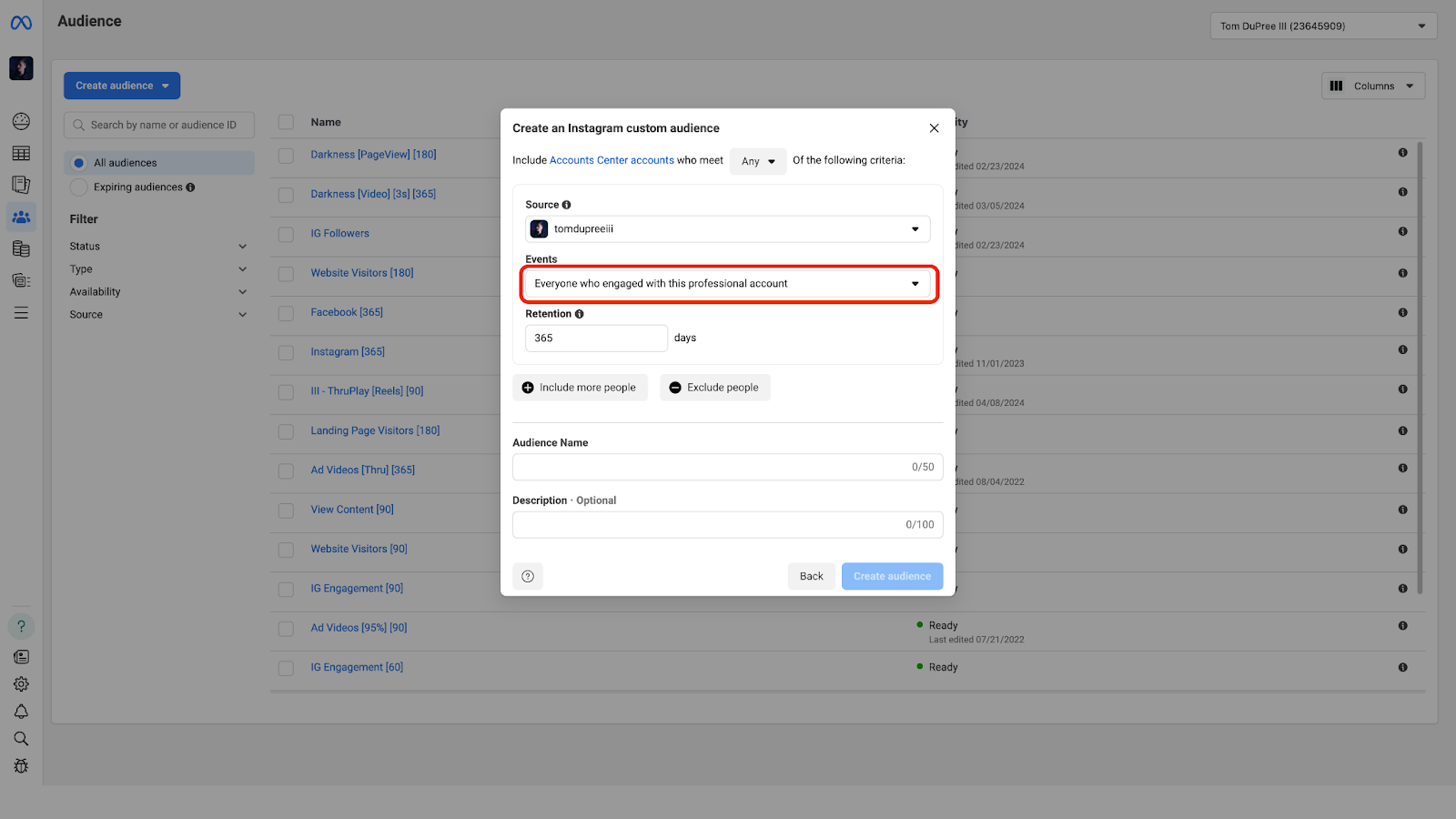Click info icon on Ad Videos [95%] row
This screenshot has width=1456, height=819.
[x=1402, y=625]
